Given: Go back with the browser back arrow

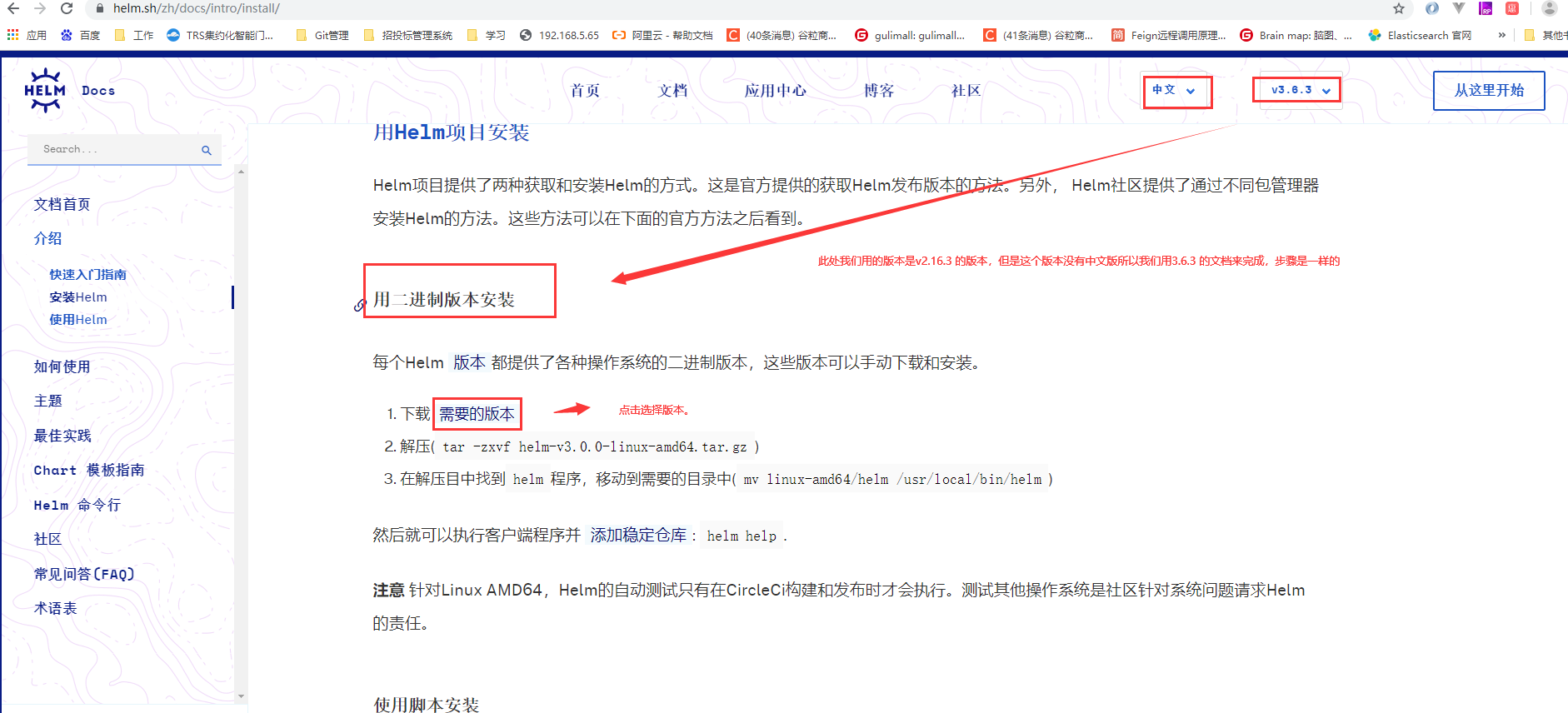Looking at the screenshot, I should pyautogui.click(x=12, y=8).
